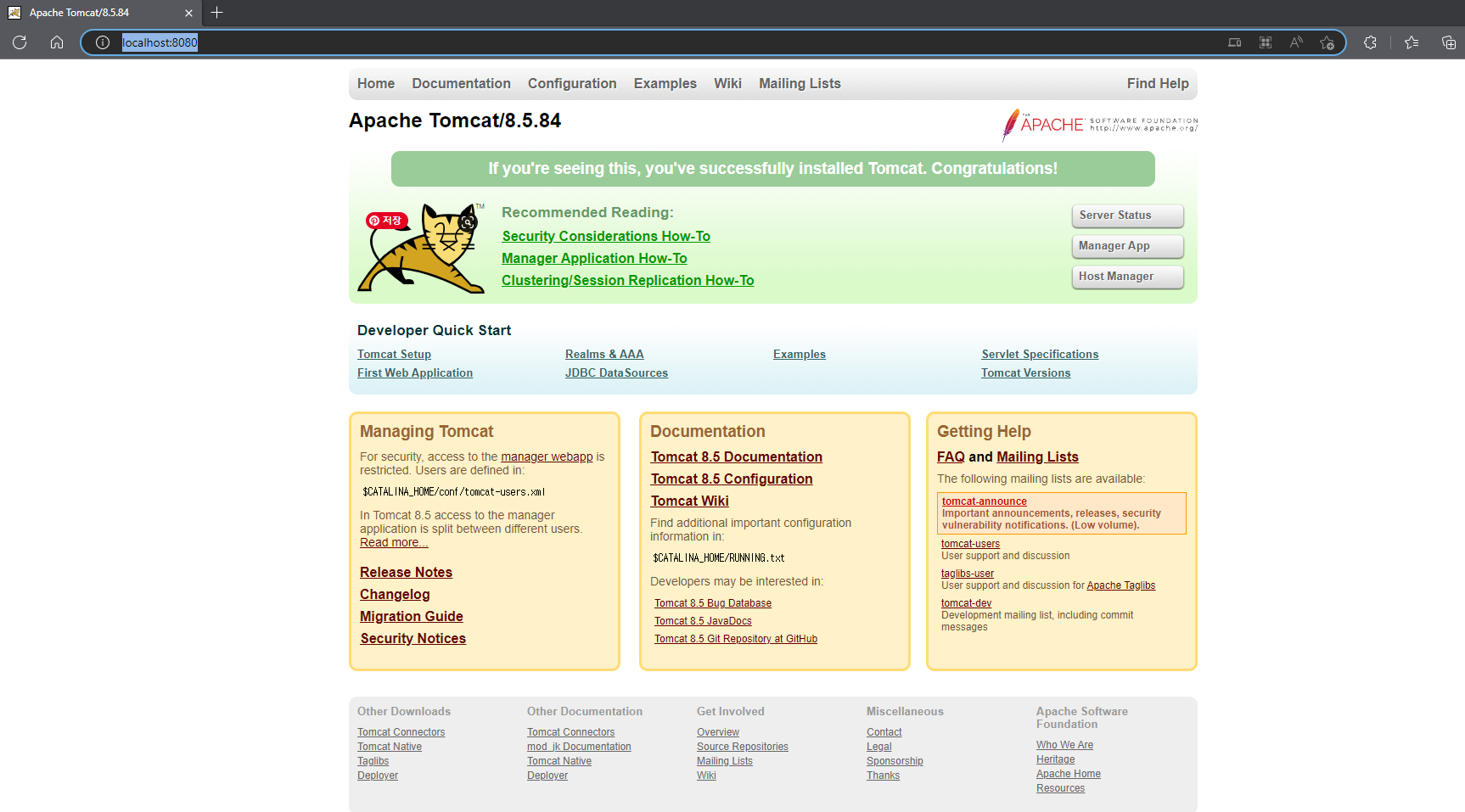Open Tomcat 8.5 Git Repository at GitHub
The height and width of the screenshot is (812, 1465).
coord(736,639)
